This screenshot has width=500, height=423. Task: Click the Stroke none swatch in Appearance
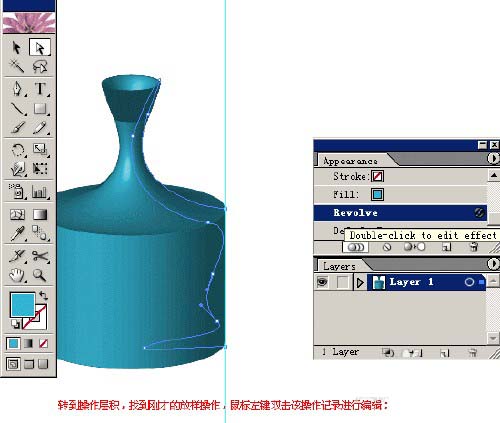tap(377, 176)
